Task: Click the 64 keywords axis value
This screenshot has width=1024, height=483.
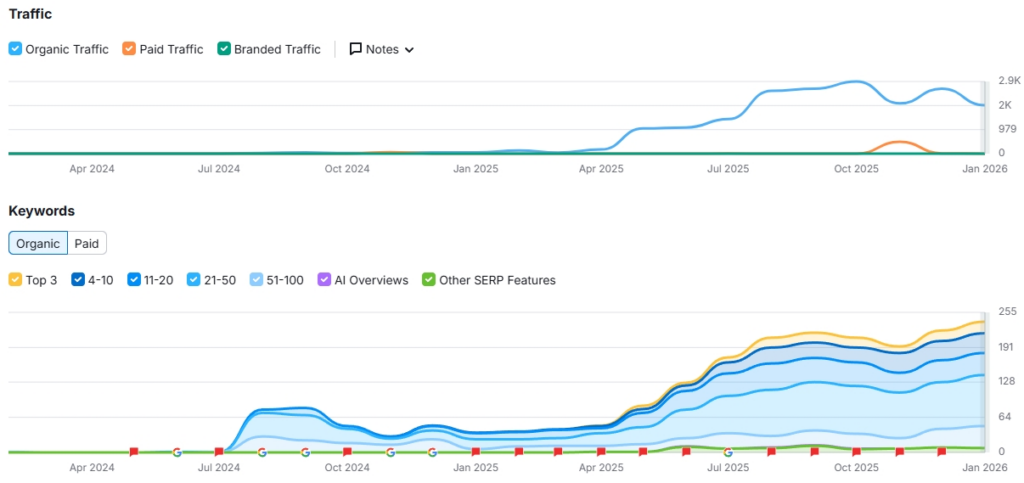Action: click(1004, 417)
